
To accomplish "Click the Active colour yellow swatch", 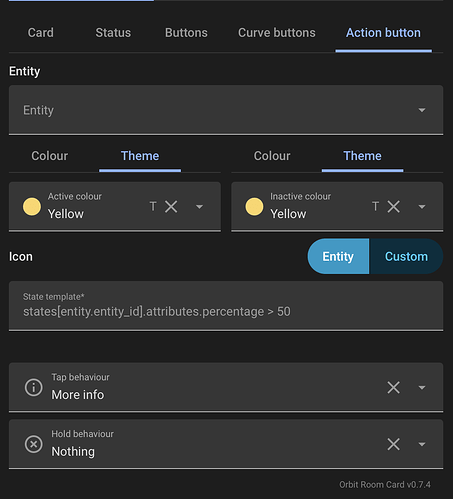I will tap(32, 207).
